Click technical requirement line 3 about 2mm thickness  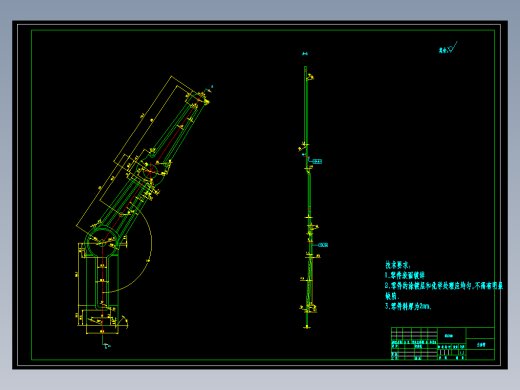pos(408,306)
